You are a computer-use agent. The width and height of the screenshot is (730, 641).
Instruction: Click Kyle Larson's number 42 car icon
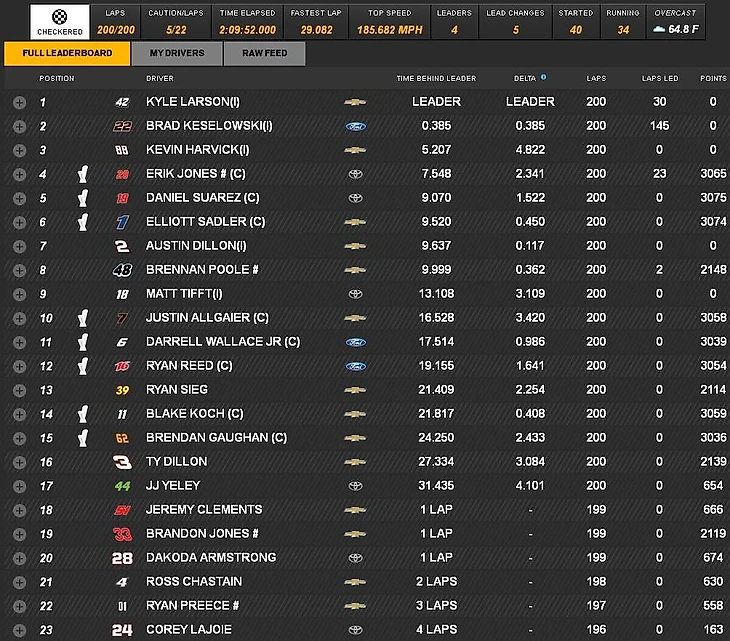(122, 102)
